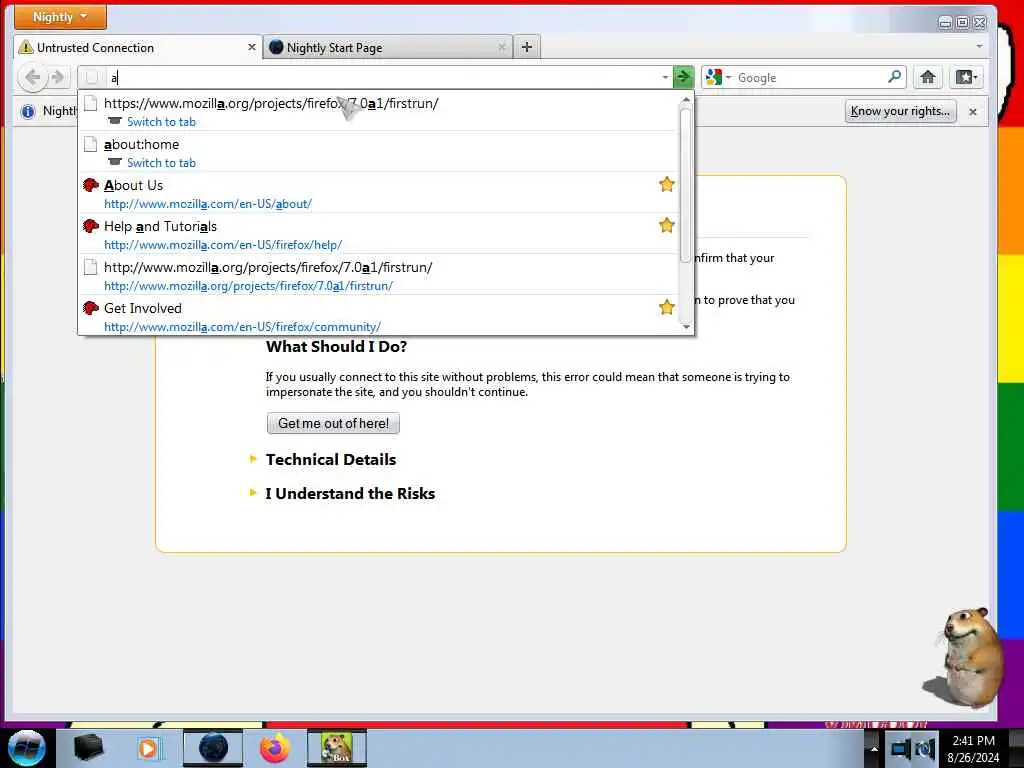Open the orange Nightly menu button
The width and height of the screenshot is (1024, 768).
click(x=60, y=17)
